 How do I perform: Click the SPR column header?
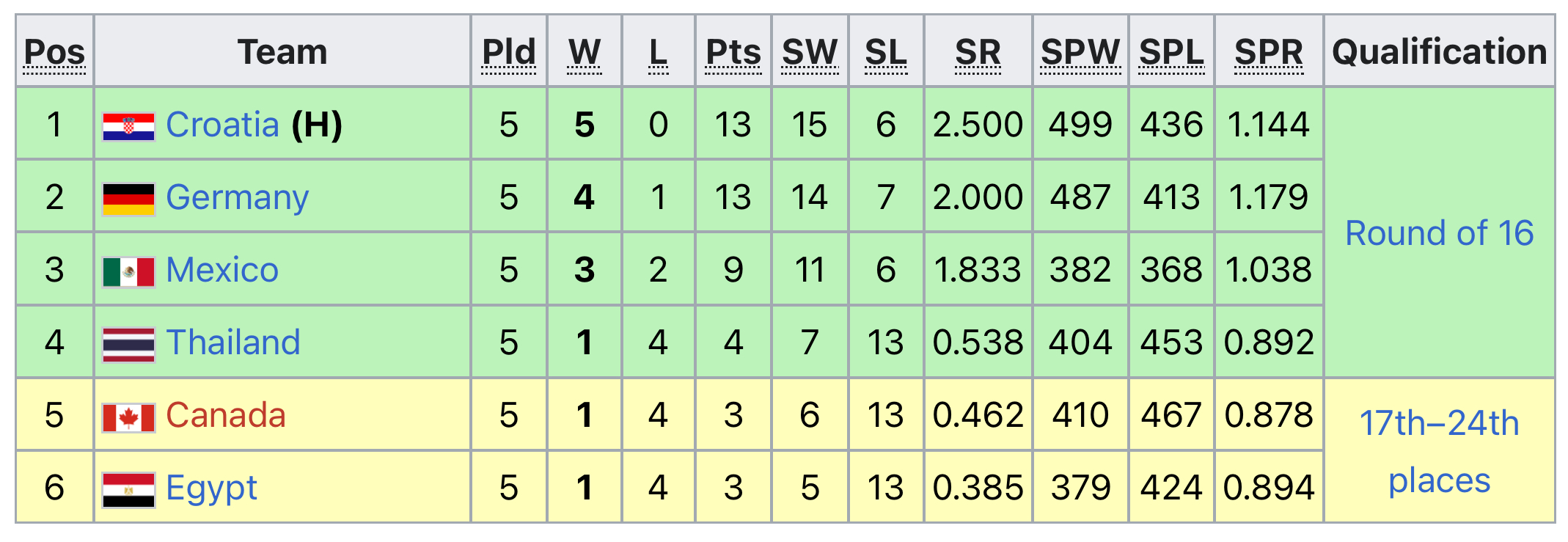tap(1269, 53)
